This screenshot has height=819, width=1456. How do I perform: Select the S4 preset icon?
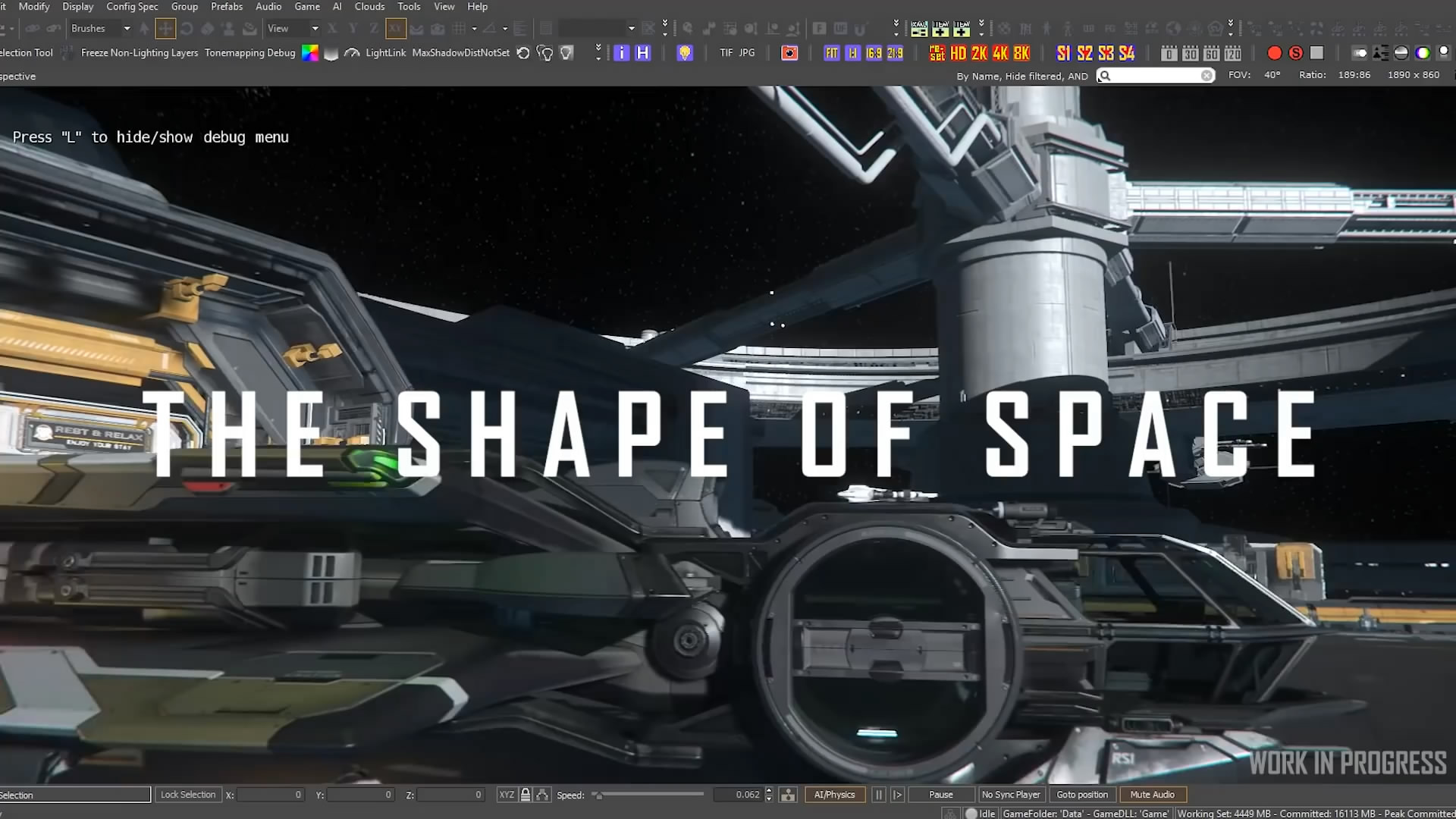click(1127, 52)
